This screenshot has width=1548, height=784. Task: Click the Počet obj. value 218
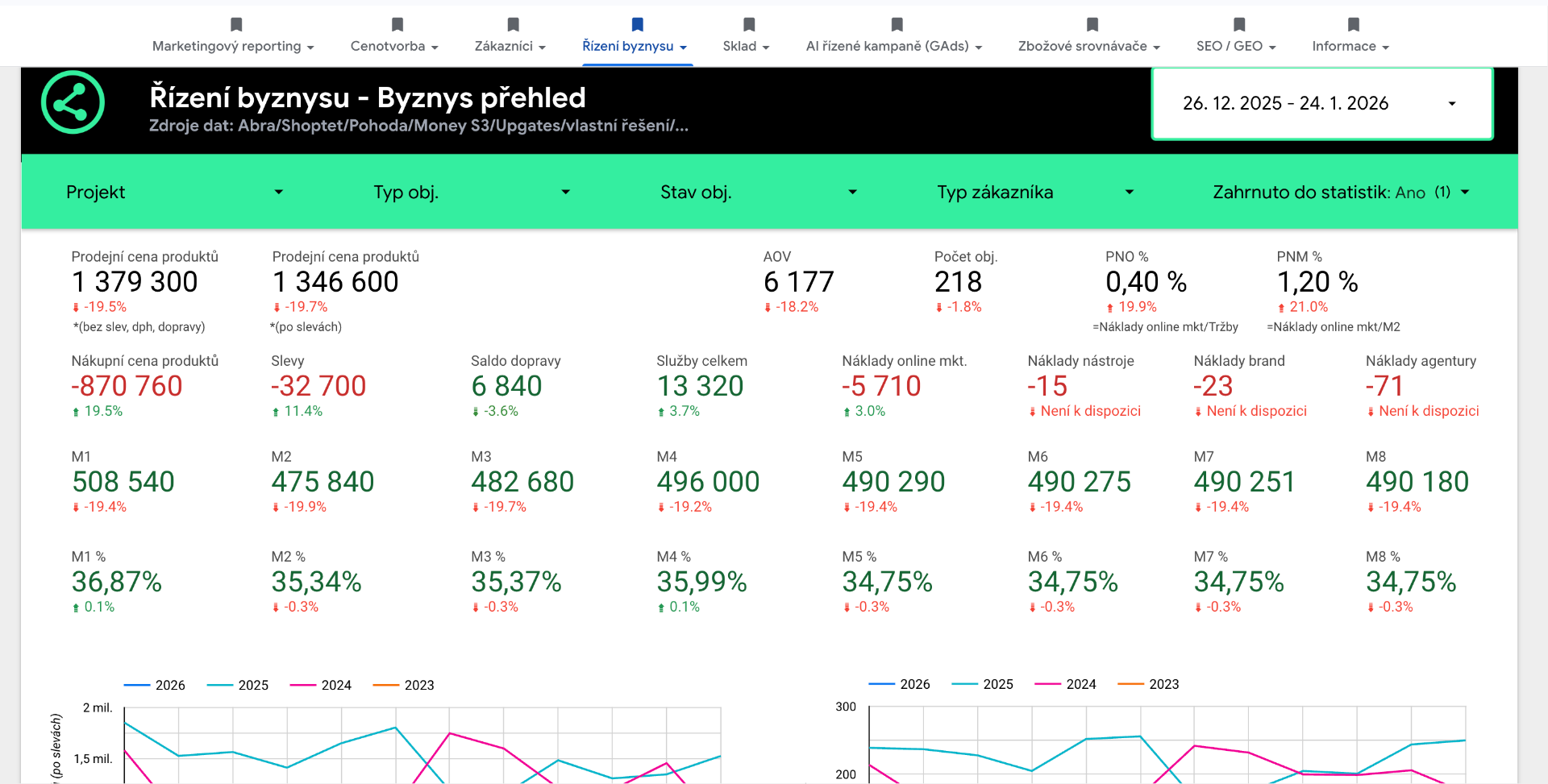tap(958, 282)
